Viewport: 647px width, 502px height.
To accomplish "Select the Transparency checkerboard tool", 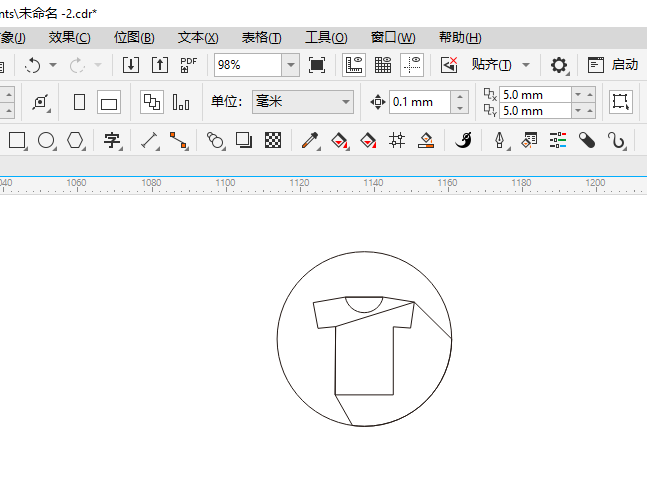I will click(x=273, y=140).
